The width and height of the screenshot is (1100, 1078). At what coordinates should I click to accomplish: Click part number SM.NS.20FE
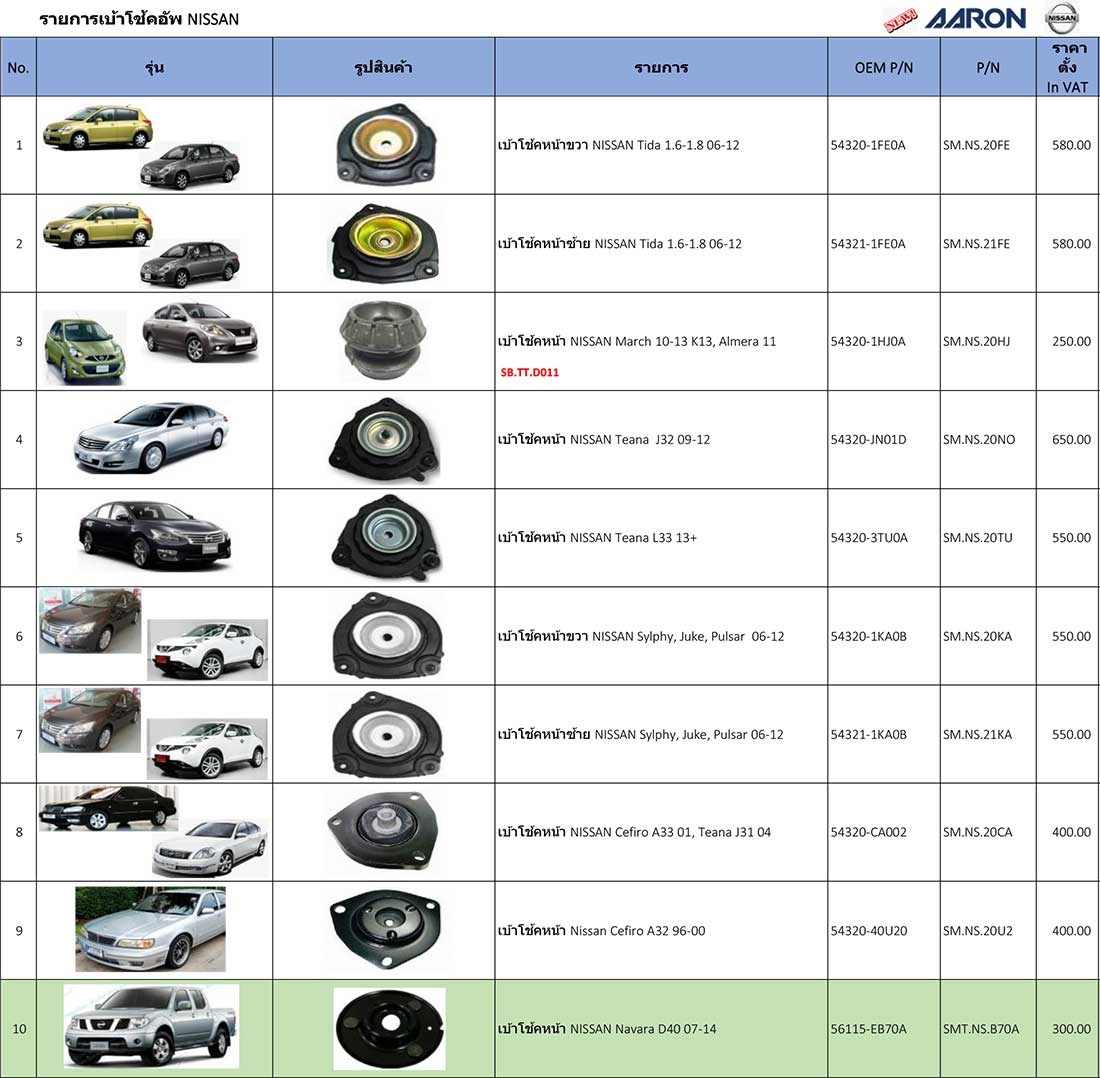(x=977, y=145)
